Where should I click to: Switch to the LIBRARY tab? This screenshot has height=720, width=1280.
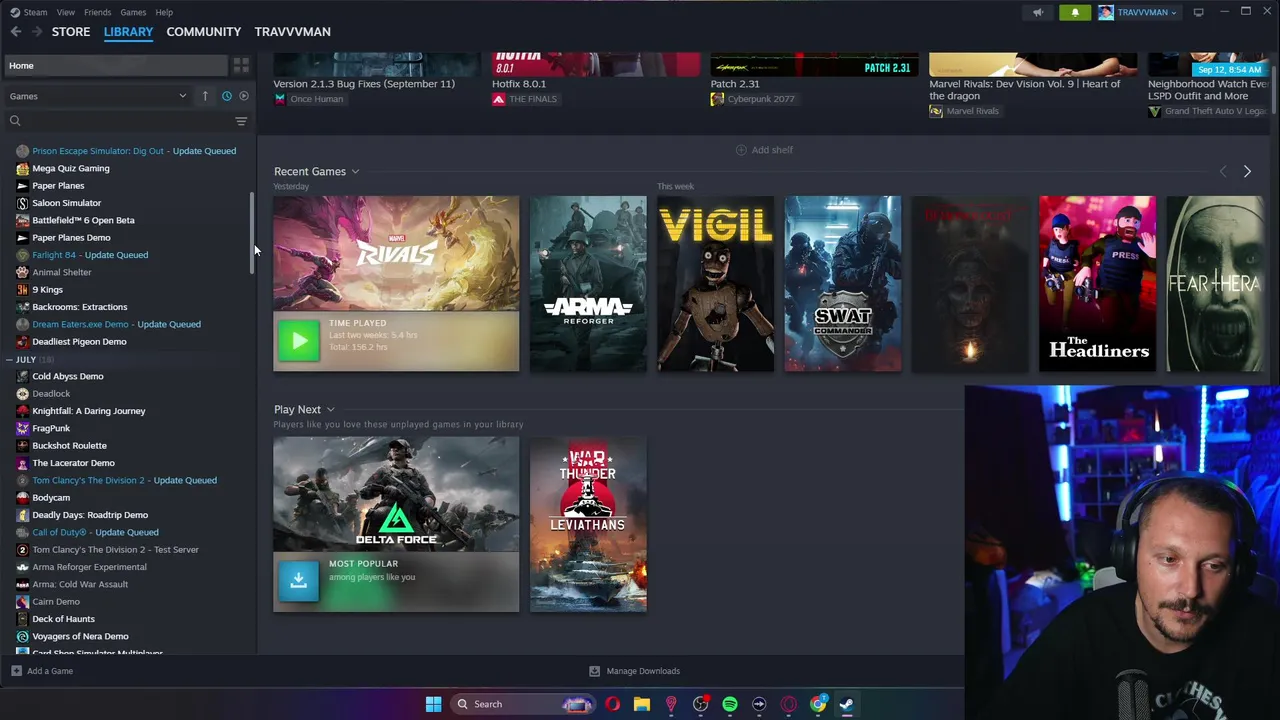coord(128,32)
